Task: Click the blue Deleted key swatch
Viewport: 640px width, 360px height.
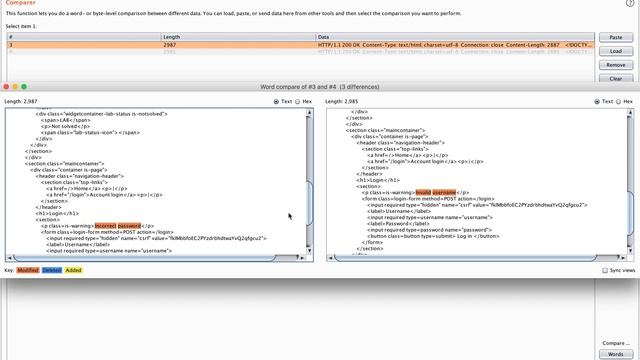Action: (x=52, y=270)
